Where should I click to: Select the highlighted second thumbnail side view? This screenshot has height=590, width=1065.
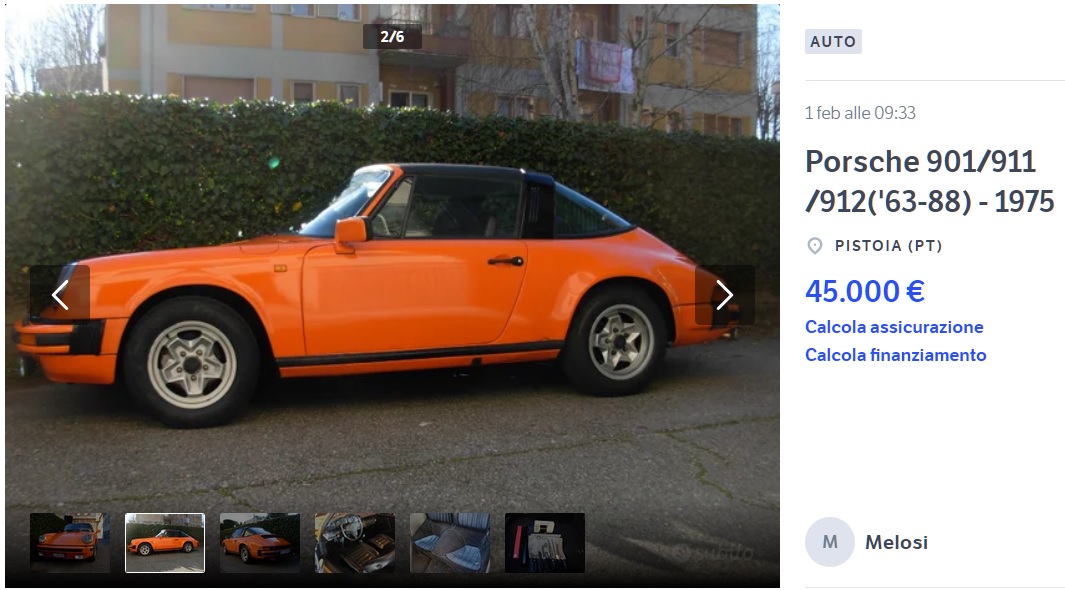pyautogui.click(x=165, y=543)
